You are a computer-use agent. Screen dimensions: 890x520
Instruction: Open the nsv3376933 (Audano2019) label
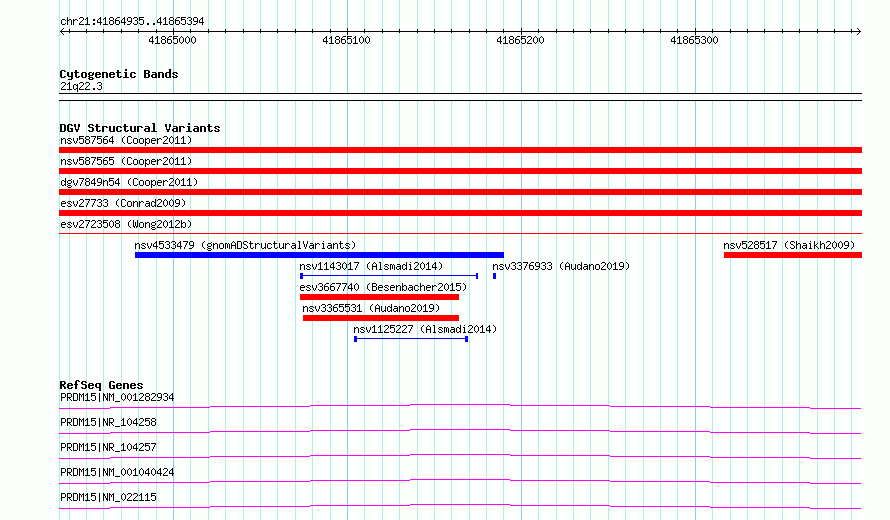coord(561,266)
